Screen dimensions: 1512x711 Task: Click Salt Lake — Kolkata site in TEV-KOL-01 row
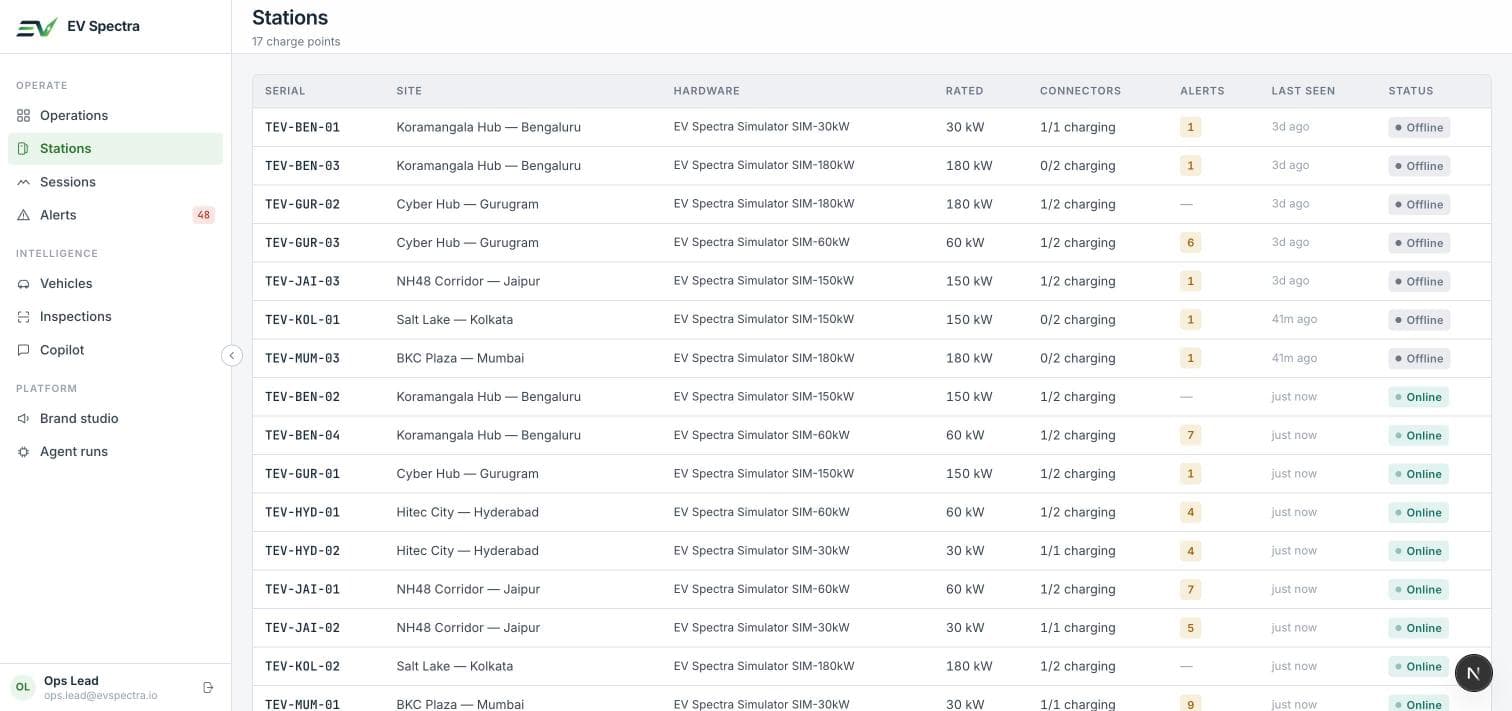point(455,320)
